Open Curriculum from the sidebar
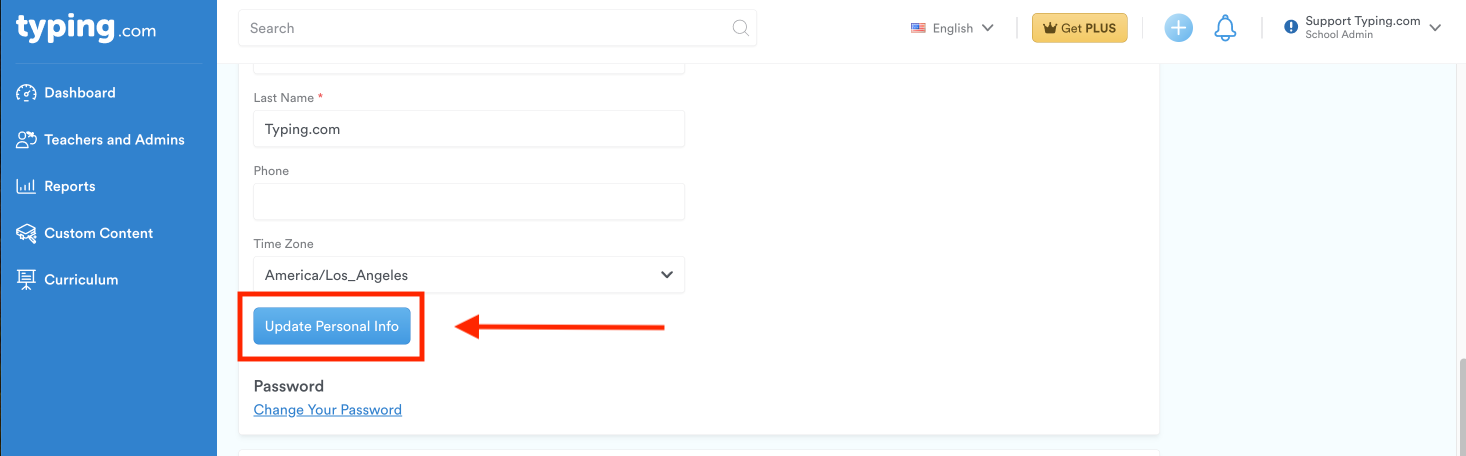The height and width of the screenshot is (456, 1466). (x=81, y=280)
